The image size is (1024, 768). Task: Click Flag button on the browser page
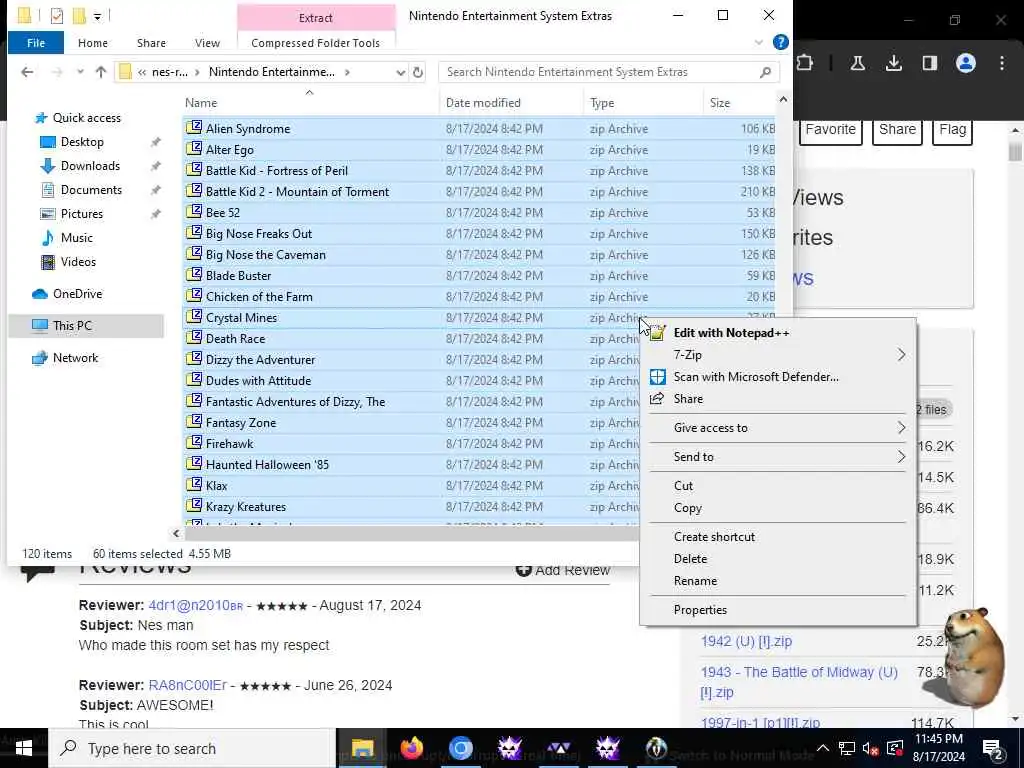952,130
